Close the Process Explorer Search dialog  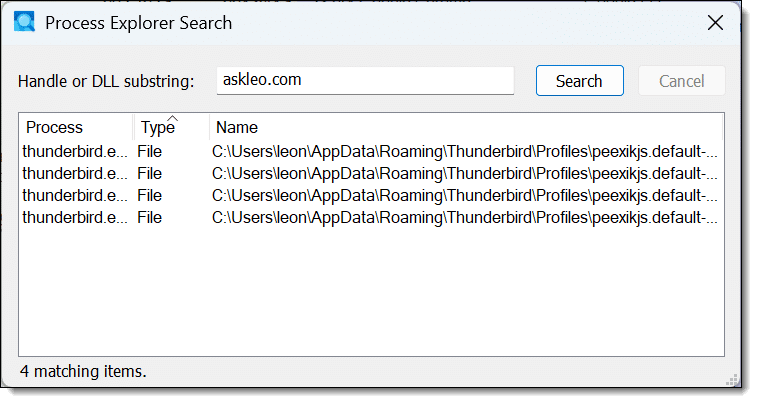tap(715, 23)
